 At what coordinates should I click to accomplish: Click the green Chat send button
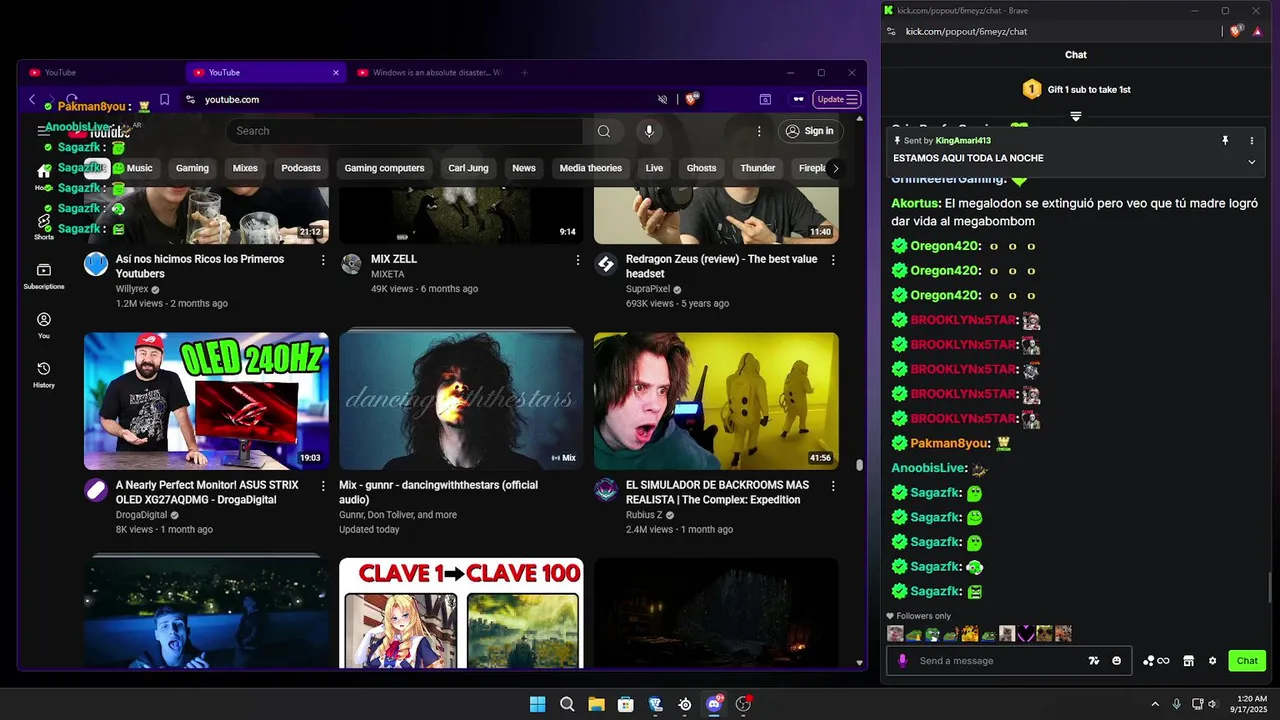coord(1247,660)
